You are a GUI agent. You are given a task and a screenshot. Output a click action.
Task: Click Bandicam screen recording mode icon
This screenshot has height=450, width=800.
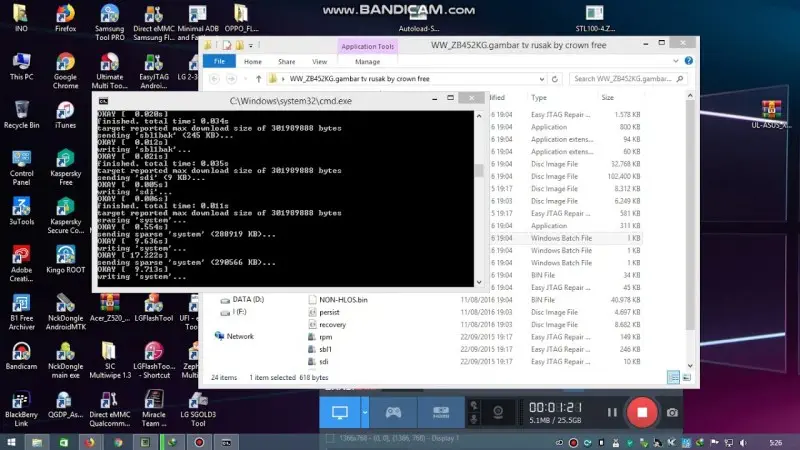(x=340, y=412)
